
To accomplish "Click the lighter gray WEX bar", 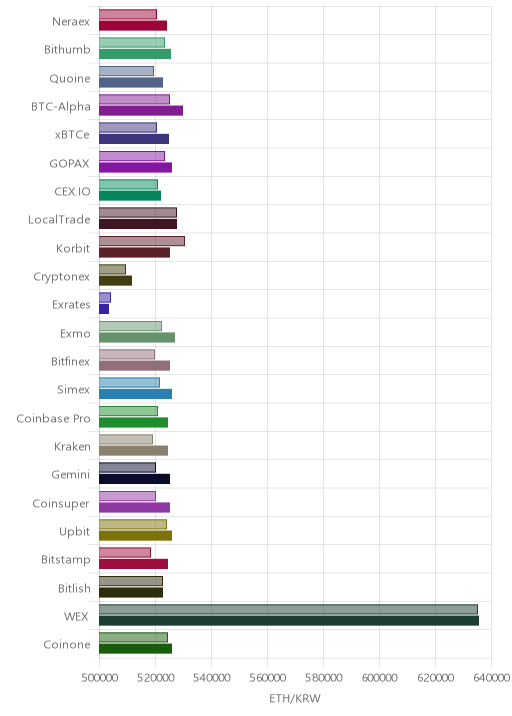I will [x=288, y=609].
